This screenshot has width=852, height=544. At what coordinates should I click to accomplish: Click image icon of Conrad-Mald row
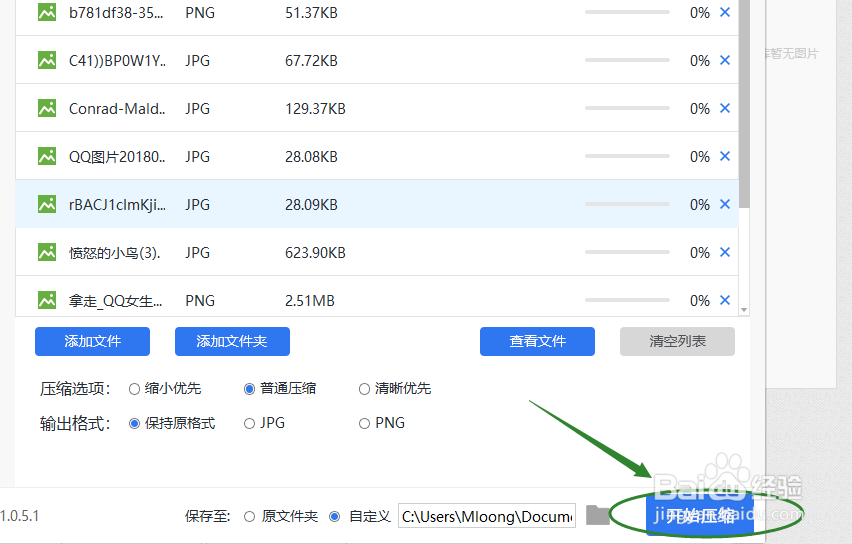pos(47,108)
